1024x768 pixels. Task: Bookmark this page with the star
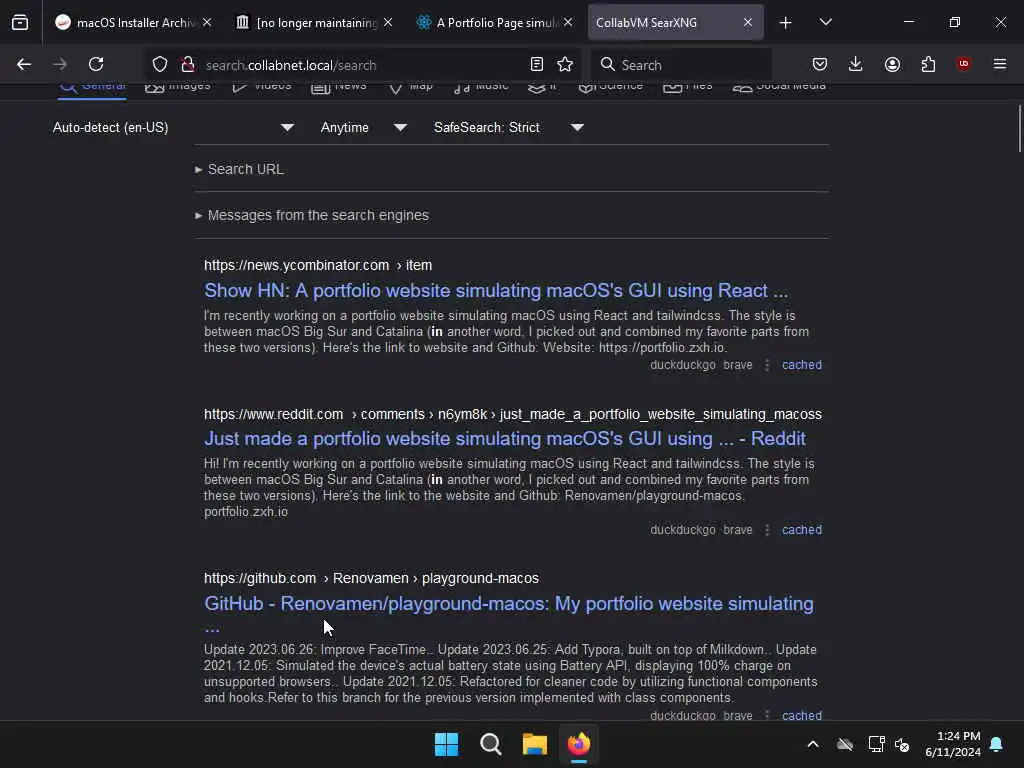pyautogui.click(x=565, y=64)
